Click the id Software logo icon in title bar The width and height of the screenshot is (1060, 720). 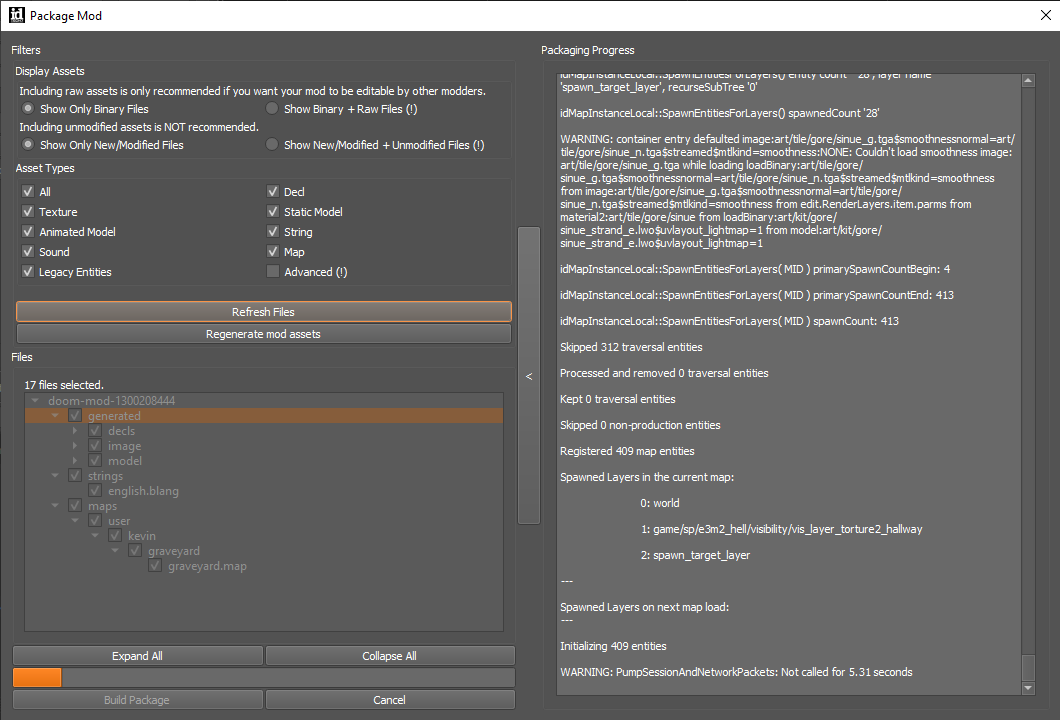[16, 15]
